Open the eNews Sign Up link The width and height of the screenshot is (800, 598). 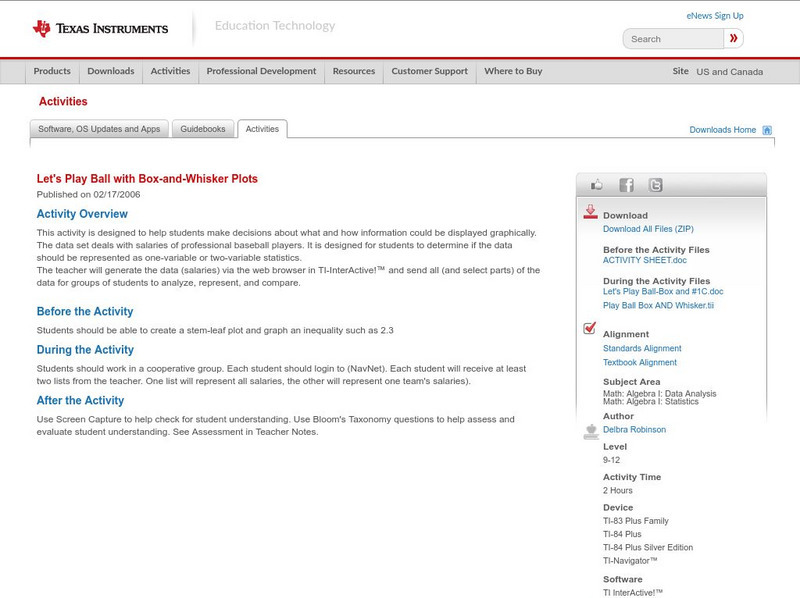coord(715,16)
